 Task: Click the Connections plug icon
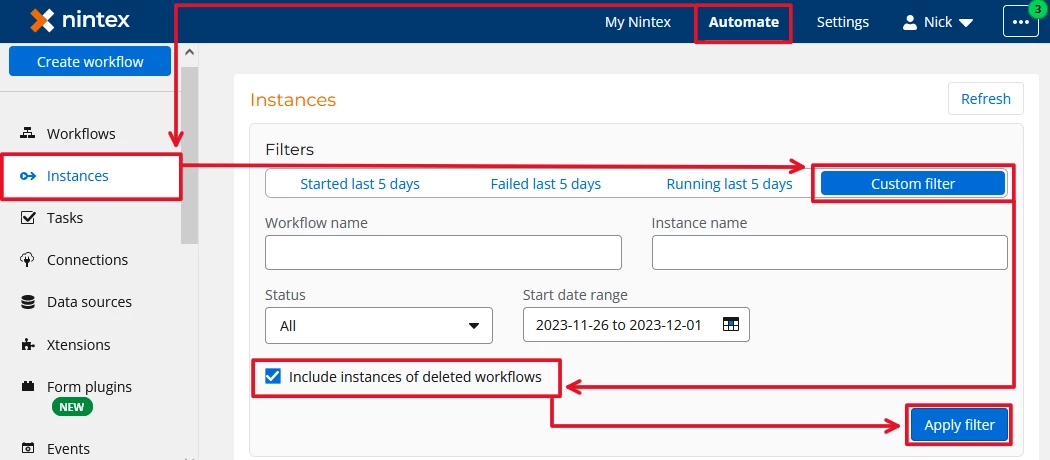[x=27, y=260]
